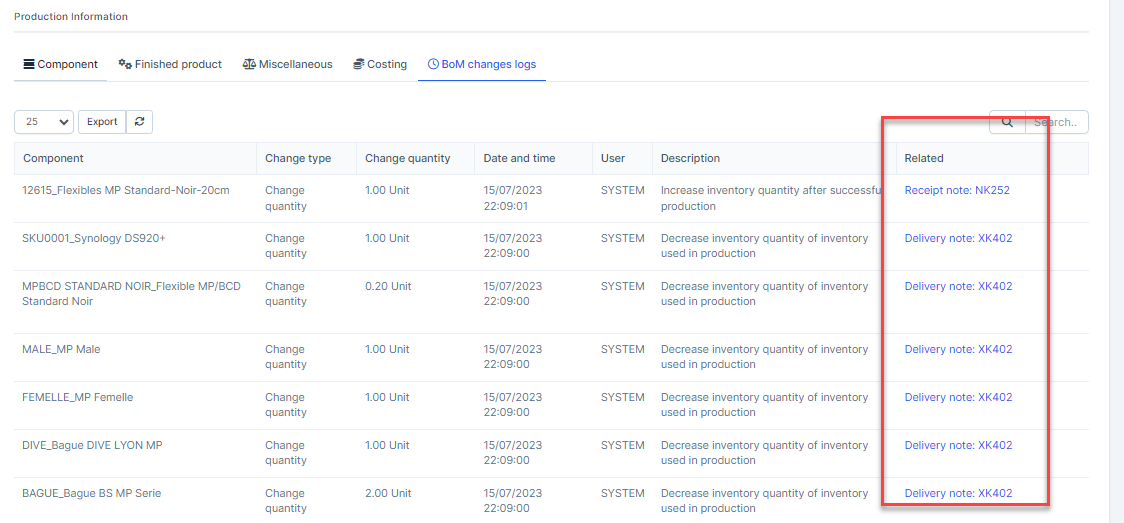Switch to the Component tab
This screenshot has width=1124, height=523.
pyautogui.click(x=60, y=64)
